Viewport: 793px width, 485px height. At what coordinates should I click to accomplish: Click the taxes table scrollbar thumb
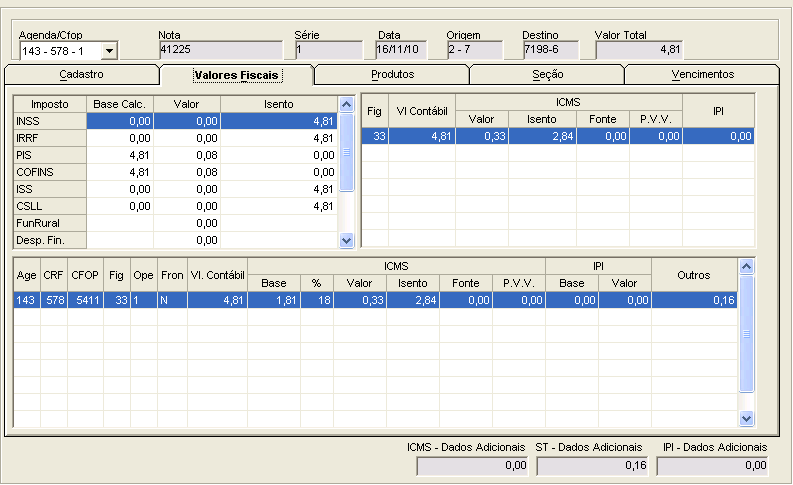pyautogui.click(x=346, y=152)
